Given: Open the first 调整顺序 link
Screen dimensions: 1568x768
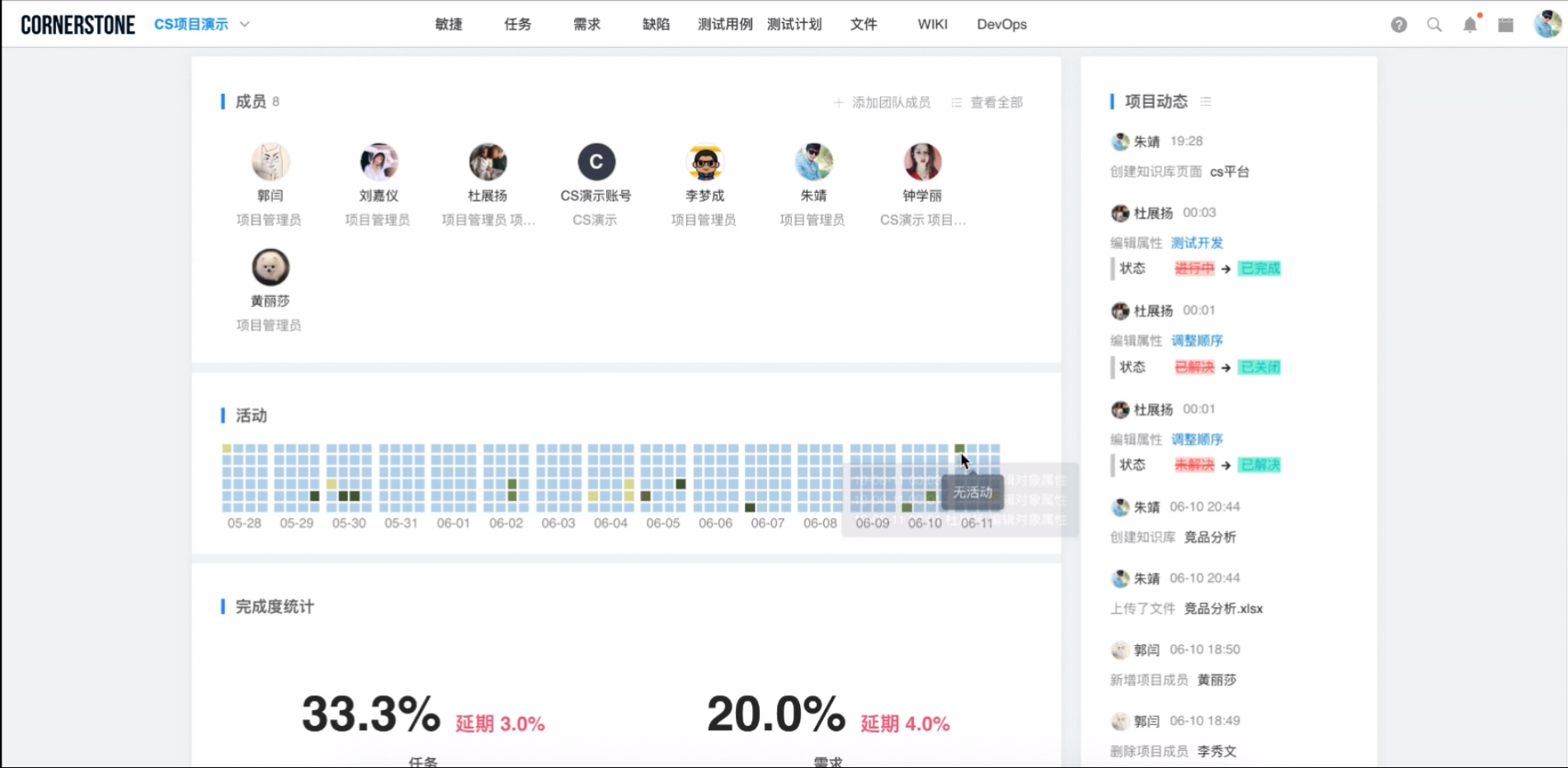Looking at the screenshot, I should 1197,341.
